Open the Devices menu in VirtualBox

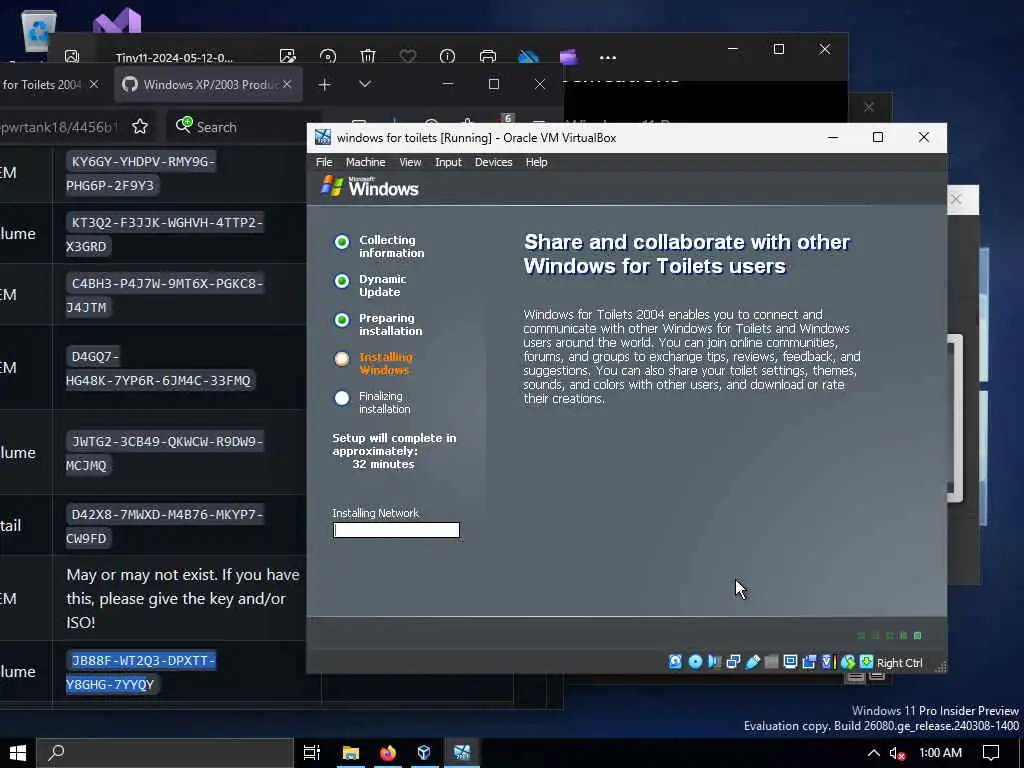click(x=493, y=162)
